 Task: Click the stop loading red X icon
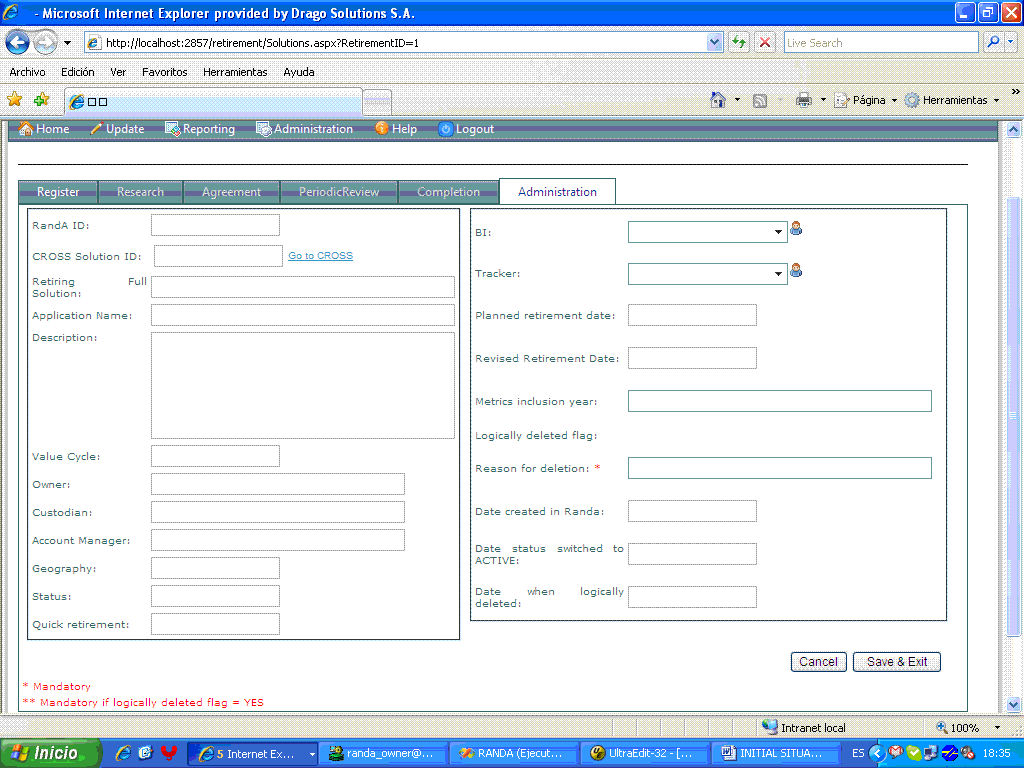point(765,42)
